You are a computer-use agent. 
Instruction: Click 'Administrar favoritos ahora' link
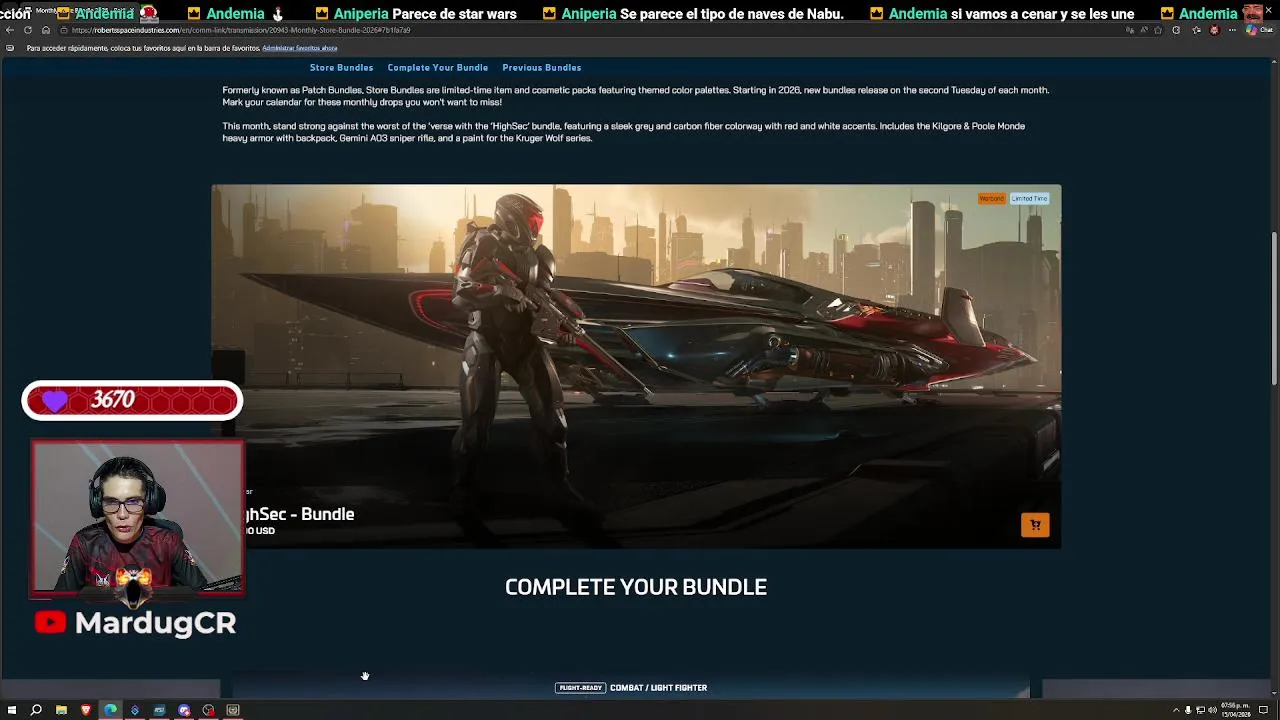(x=299, y=48)
